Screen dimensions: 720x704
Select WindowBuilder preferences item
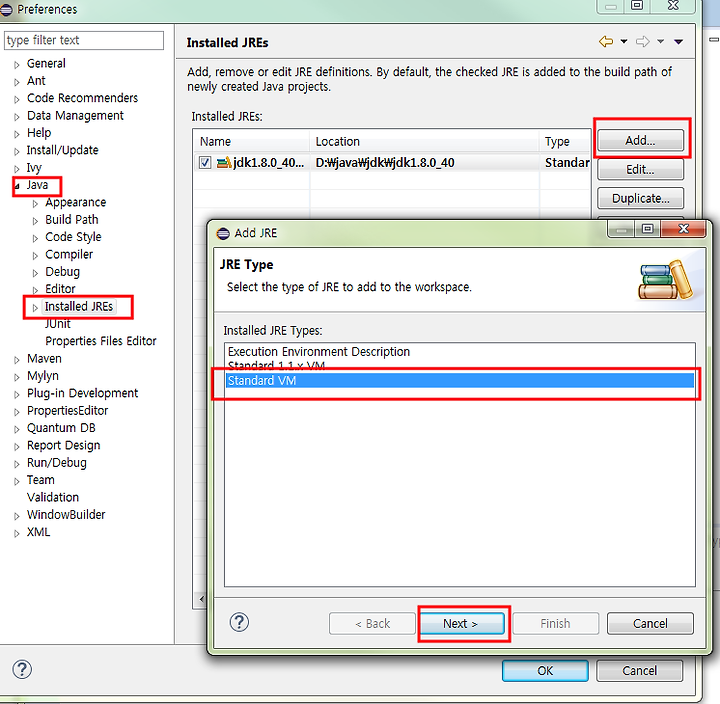66,515
